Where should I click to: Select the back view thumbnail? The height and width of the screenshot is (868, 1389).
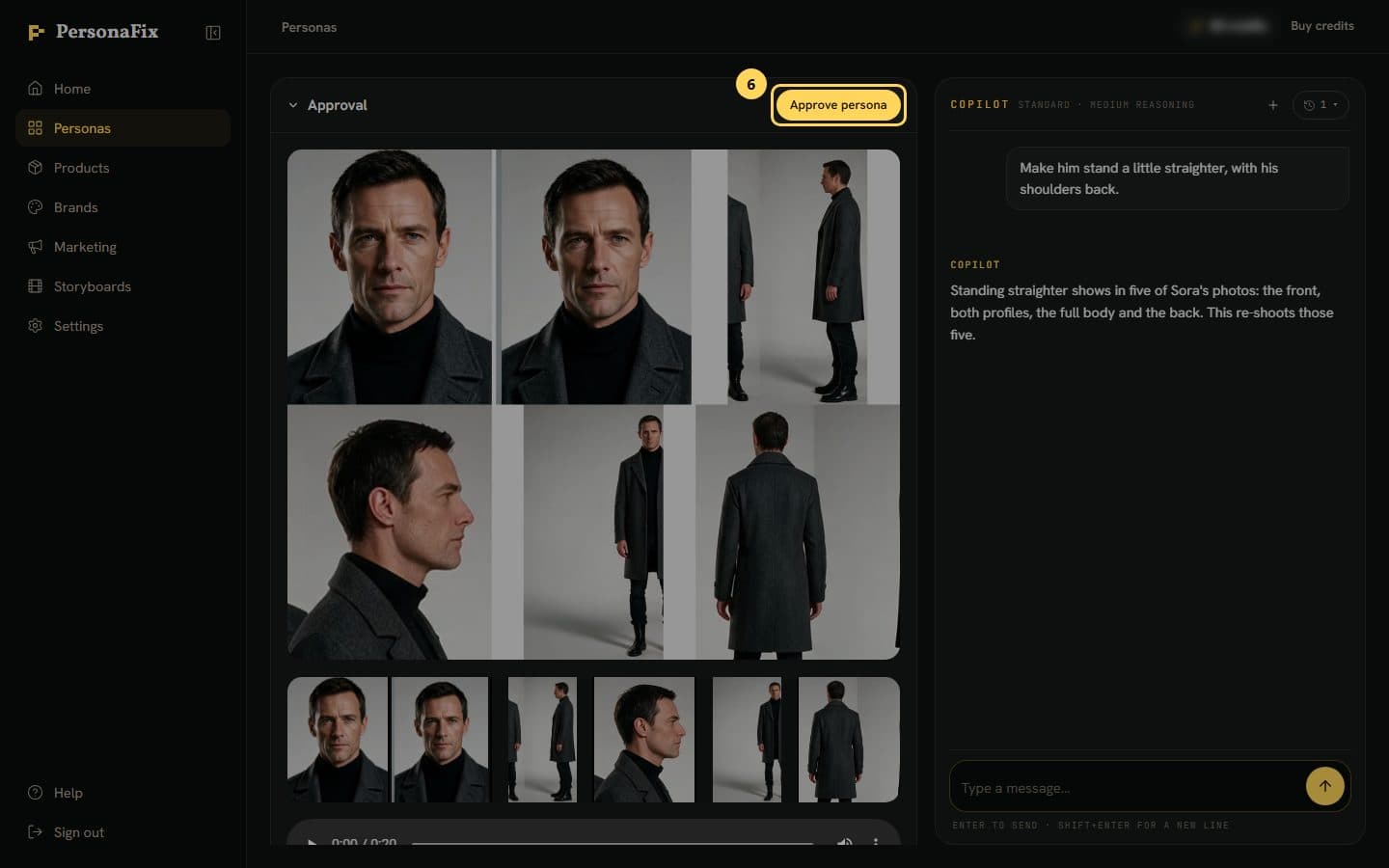pos(849,740)
